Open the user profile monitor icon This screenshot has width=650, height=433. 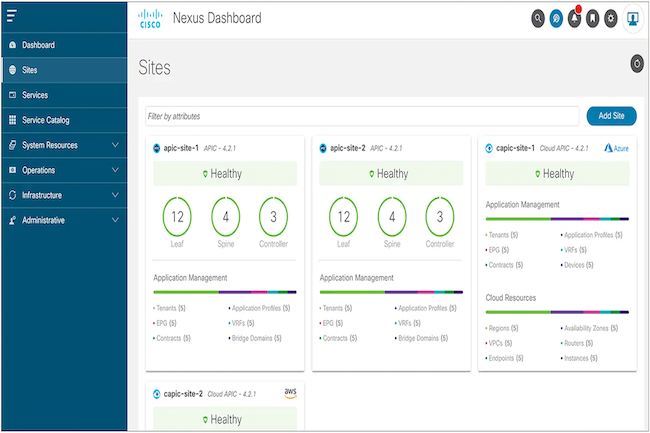633,19
